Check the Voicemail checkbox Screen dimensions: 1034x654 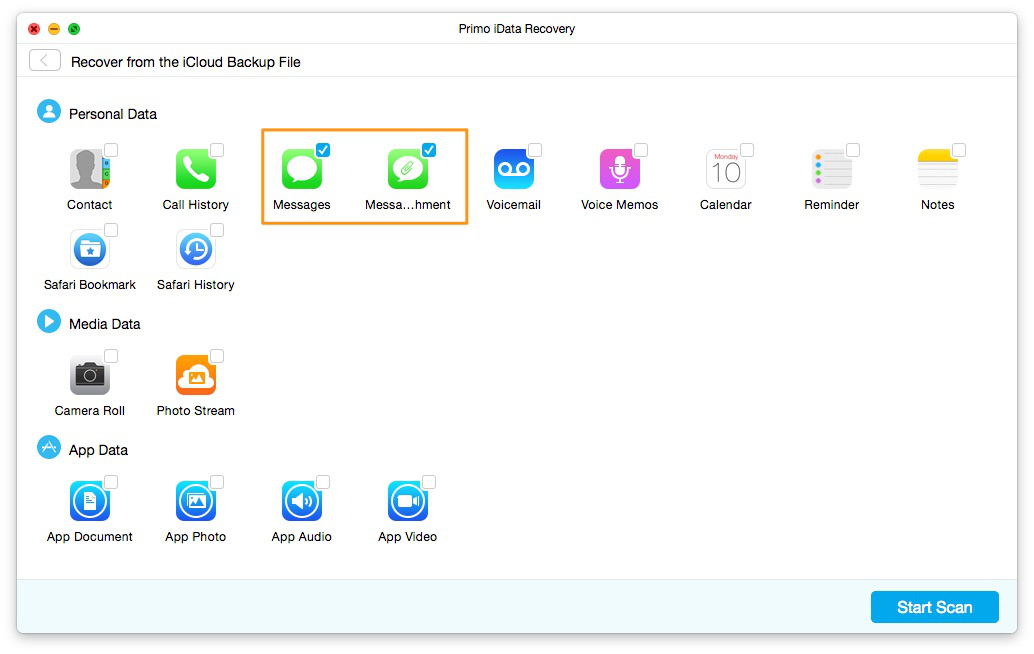535,150
